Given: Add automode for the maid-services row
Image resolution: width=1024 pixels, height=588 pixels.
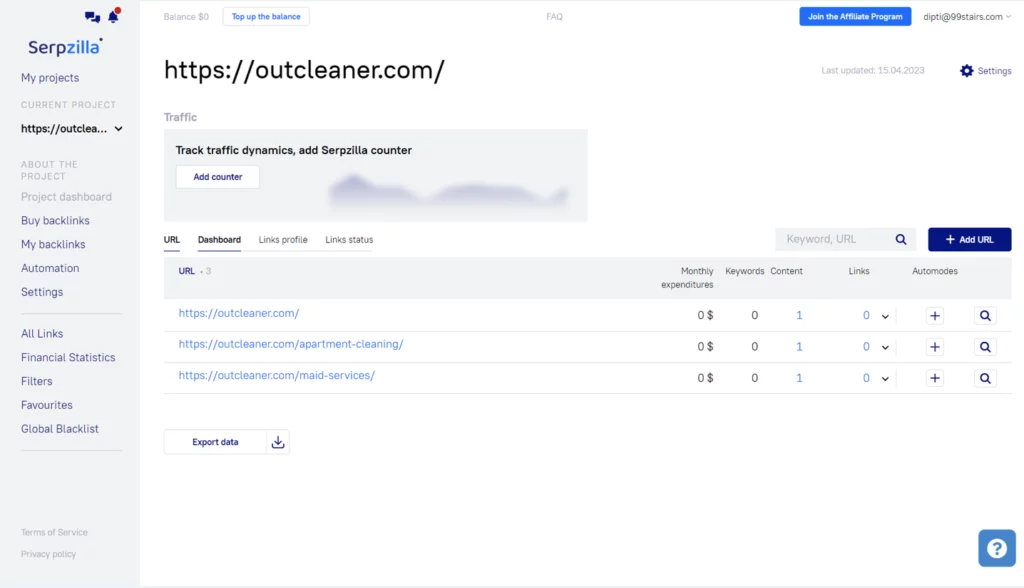Looking at the screenshot, I should [x=935, y=378].
